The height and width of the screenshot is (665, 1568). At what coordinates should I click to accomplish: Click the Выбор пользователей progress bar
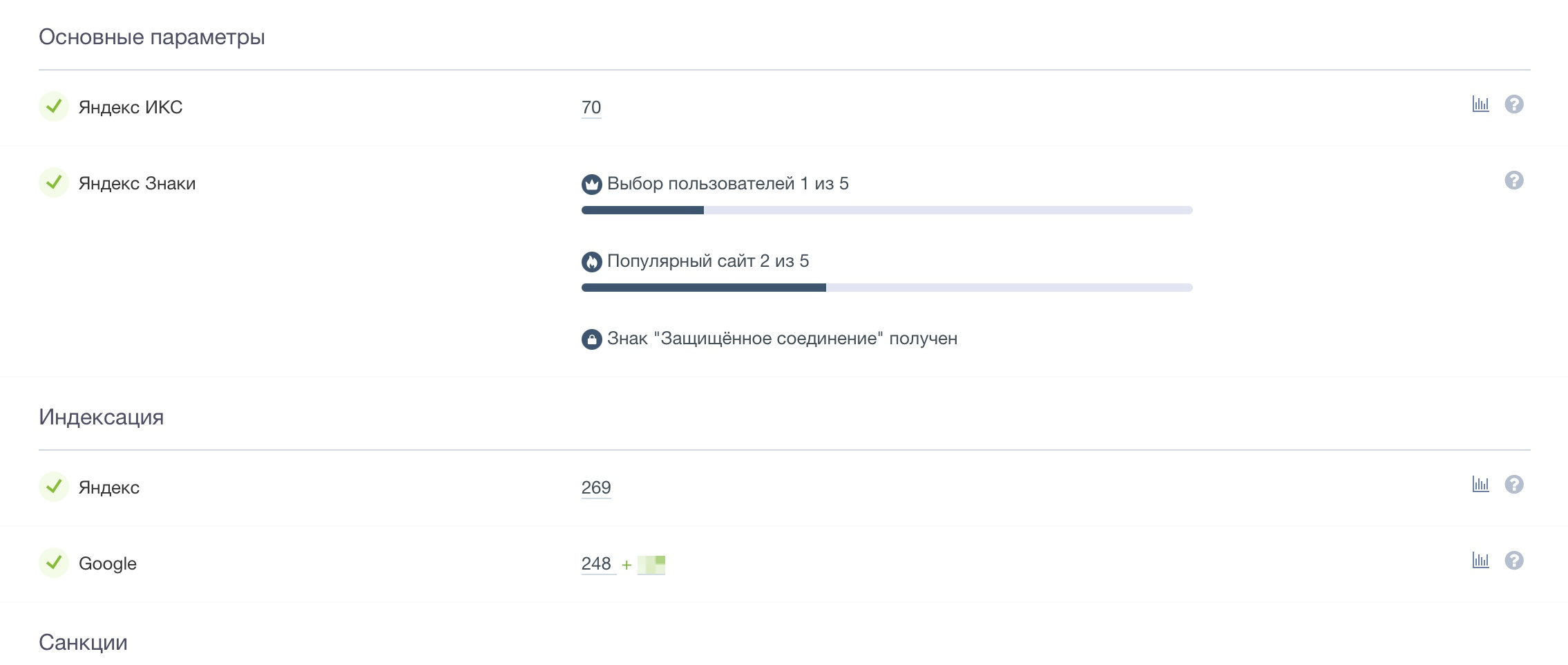pos(887,210)
